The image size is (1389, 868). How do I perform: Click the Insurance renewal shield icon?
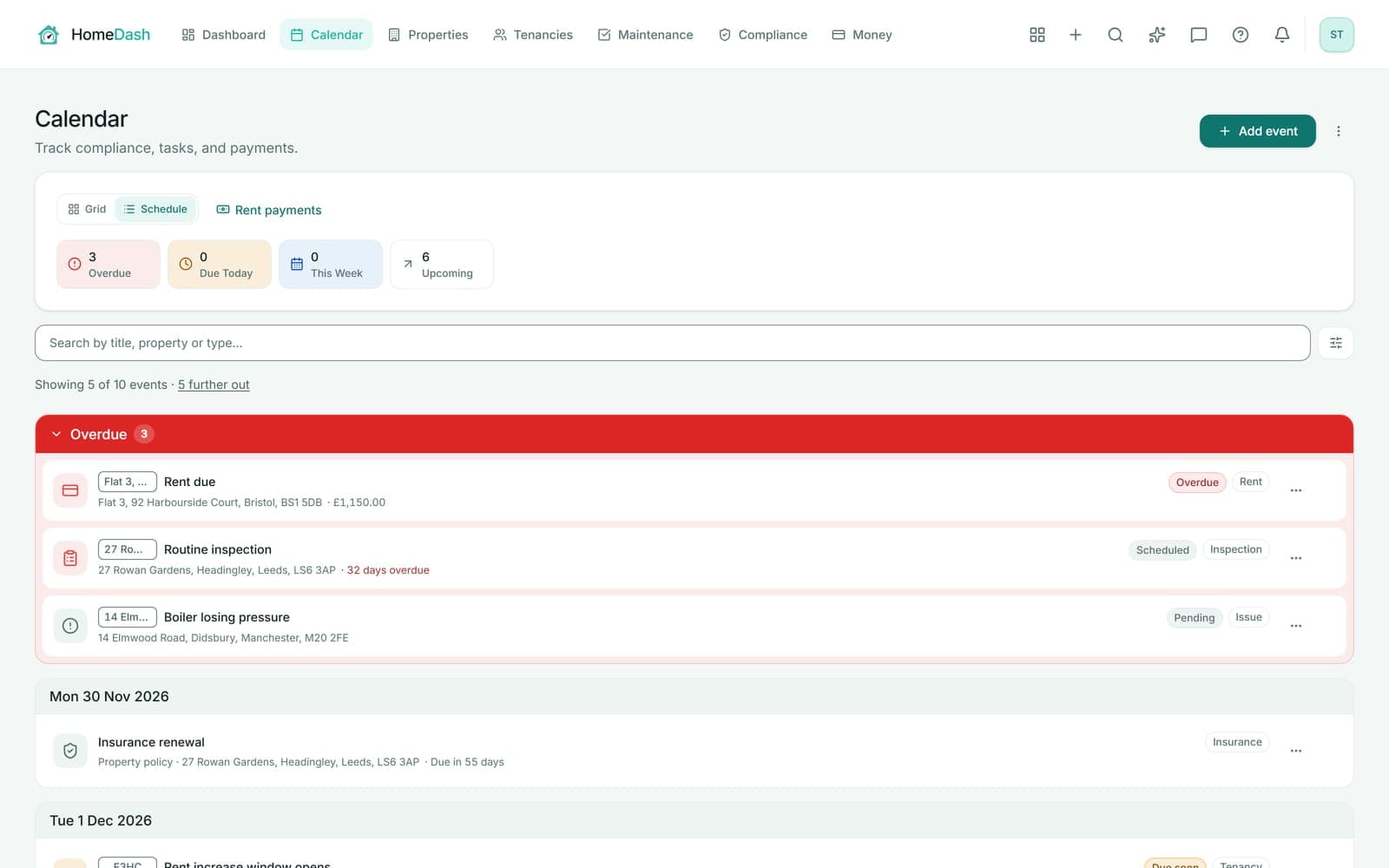(70, 751)
